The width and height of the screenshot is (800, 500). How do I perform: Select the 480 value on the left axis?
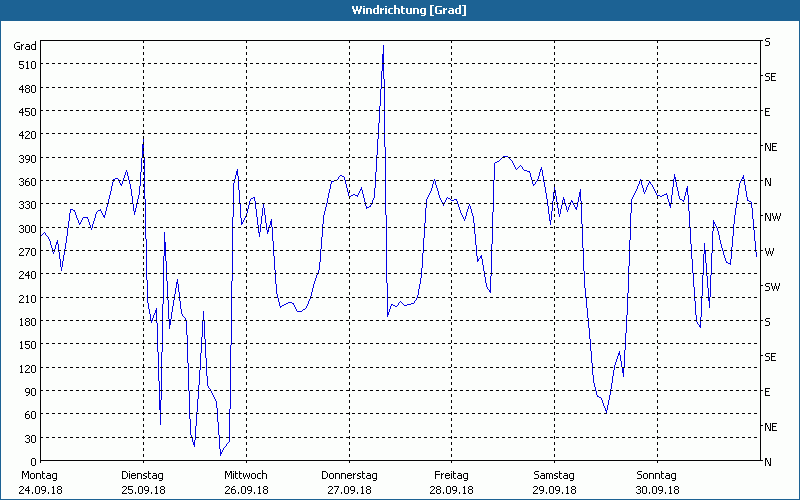click(x=28, y=88)
